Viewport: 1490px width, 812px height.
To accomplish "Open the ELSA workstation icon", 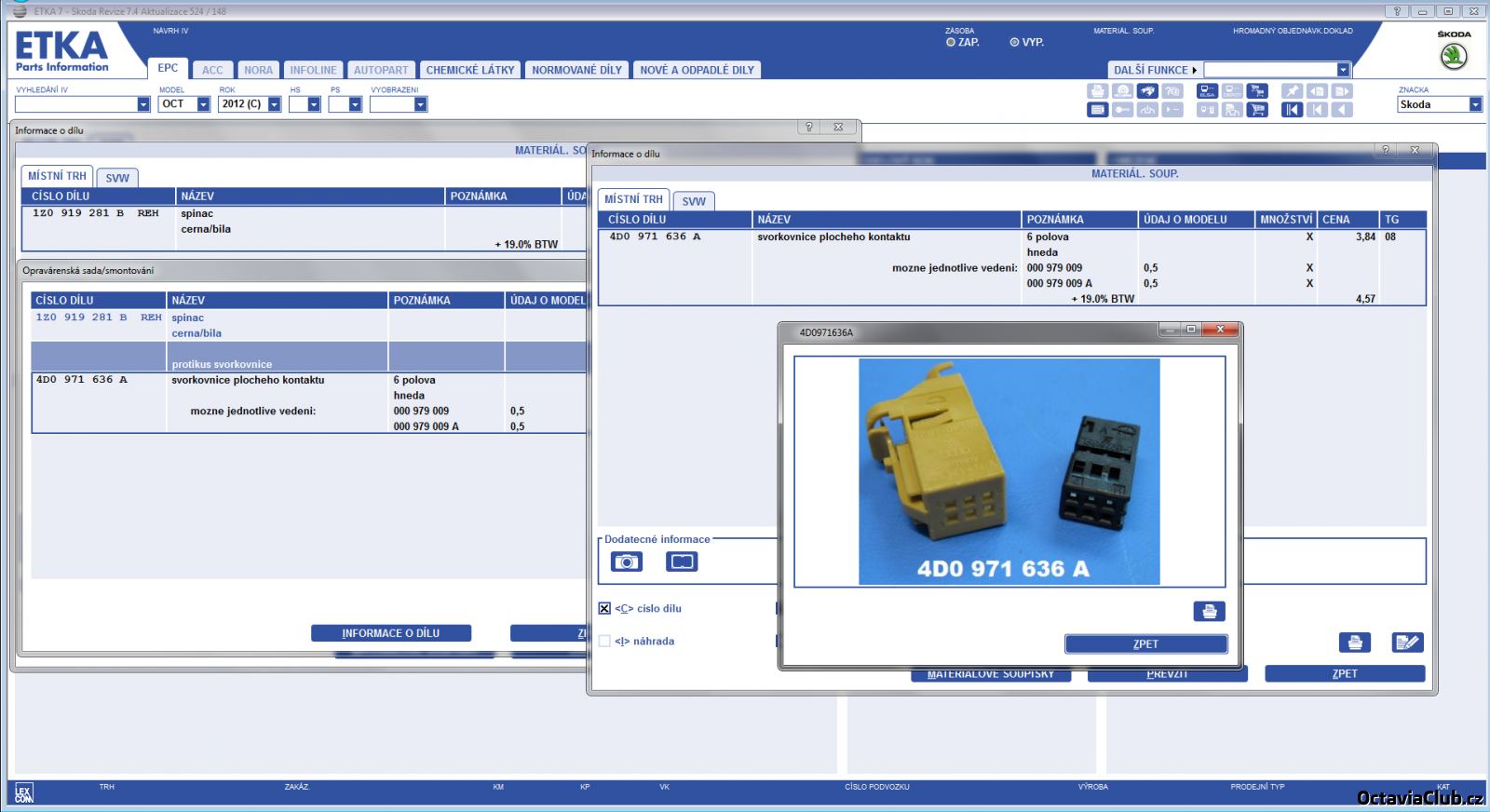I will (x=1207, y=91).
